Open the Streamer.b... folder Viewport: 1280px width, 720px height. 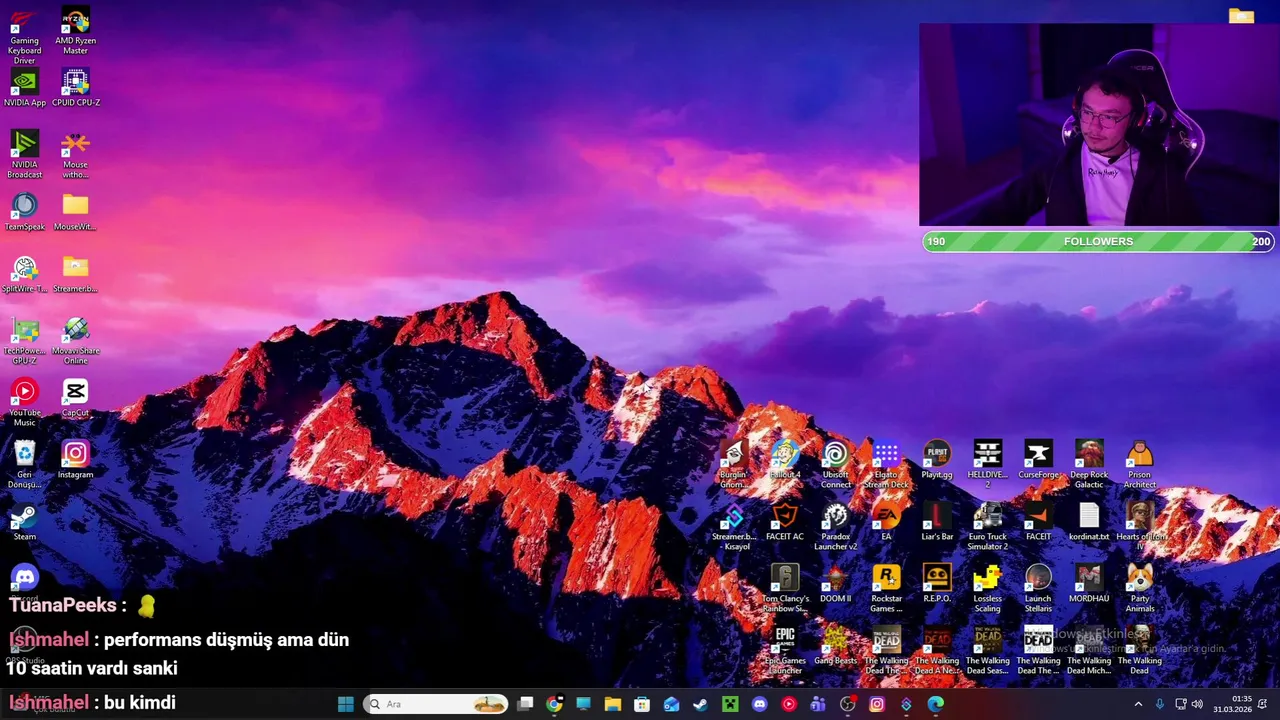point(75,274)
